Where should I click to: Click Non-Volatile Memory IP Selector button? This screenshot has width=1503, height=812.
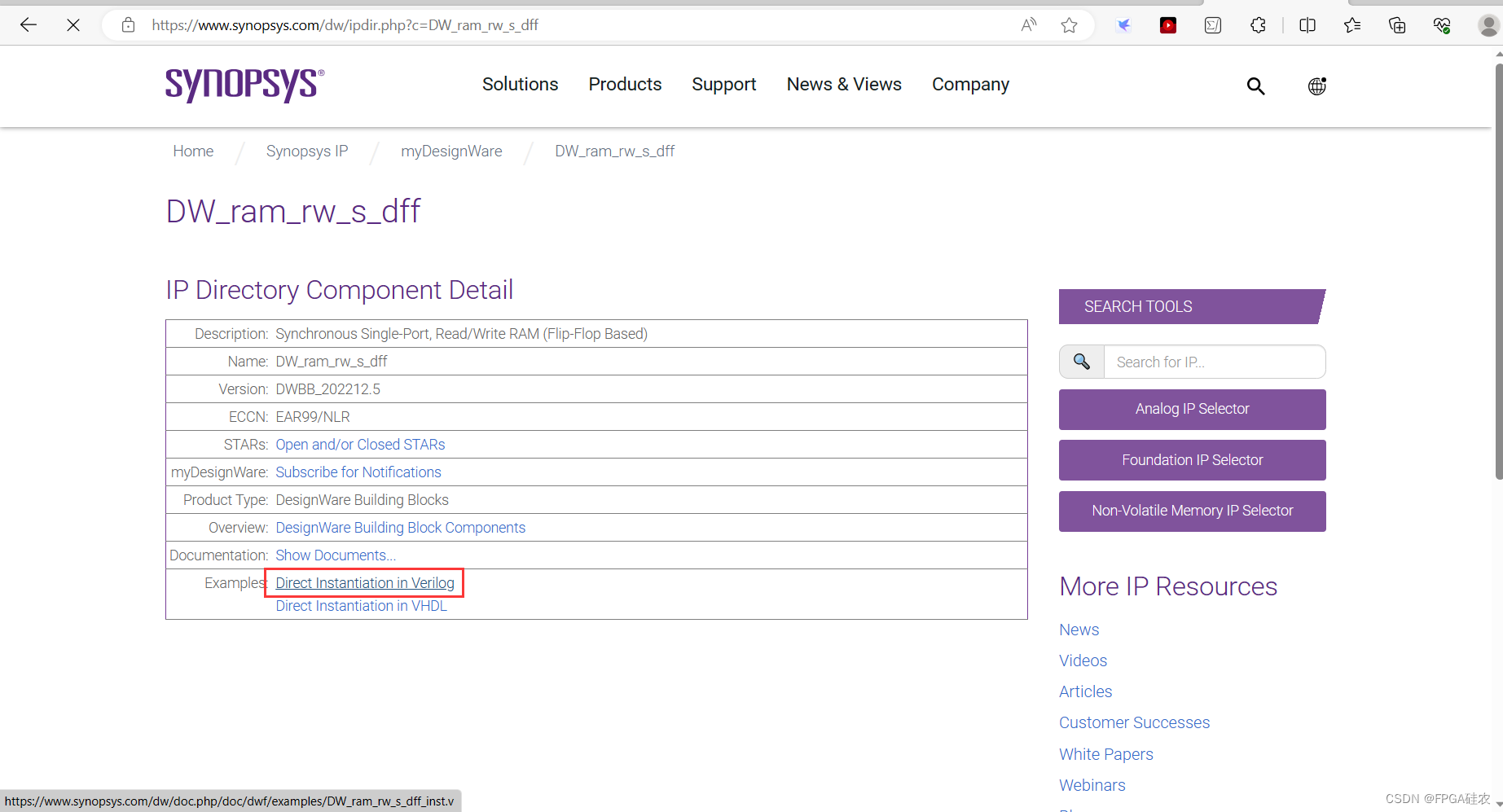1192,511
